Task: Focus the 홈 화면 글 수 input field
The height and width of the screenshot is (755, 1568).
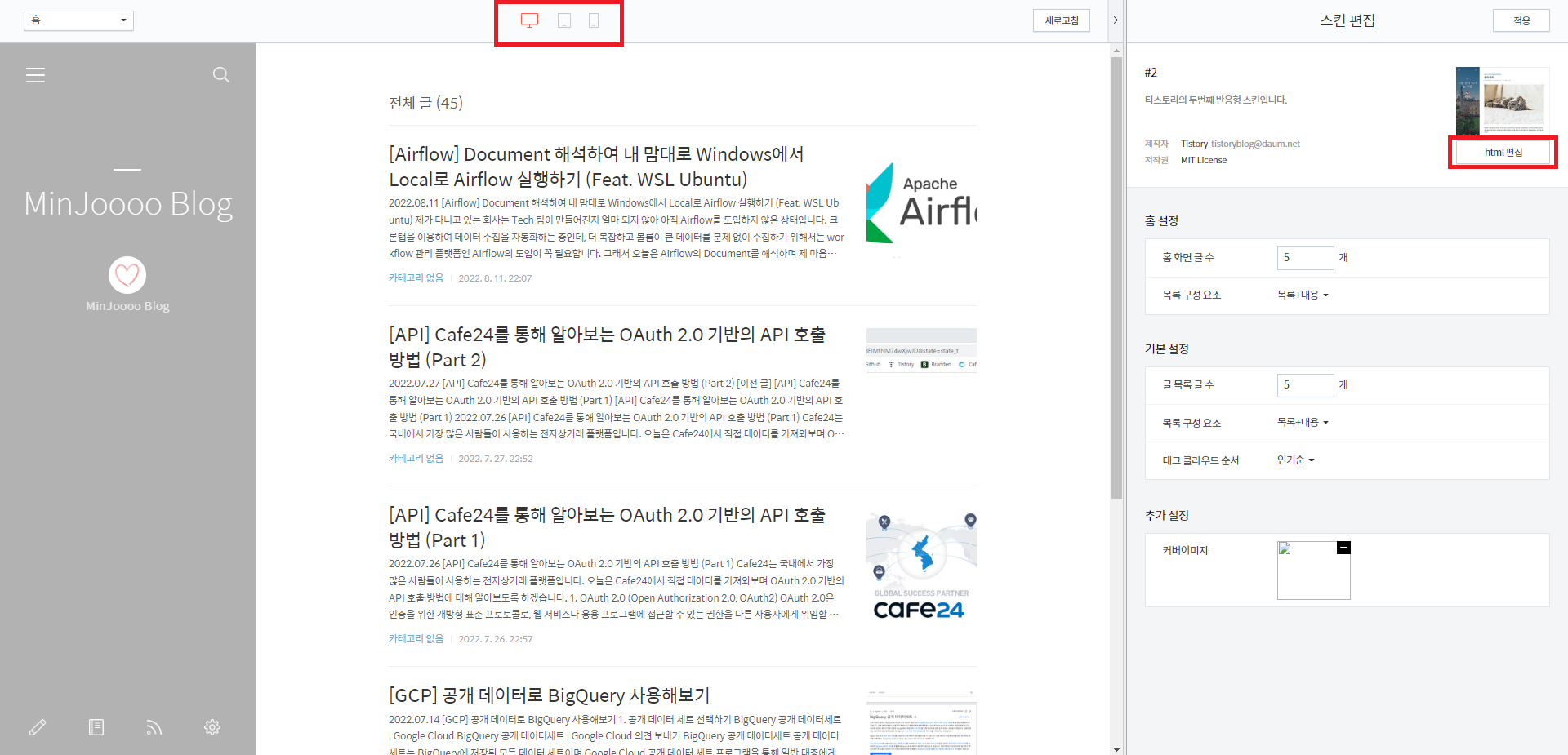Action: (1305, 258)
